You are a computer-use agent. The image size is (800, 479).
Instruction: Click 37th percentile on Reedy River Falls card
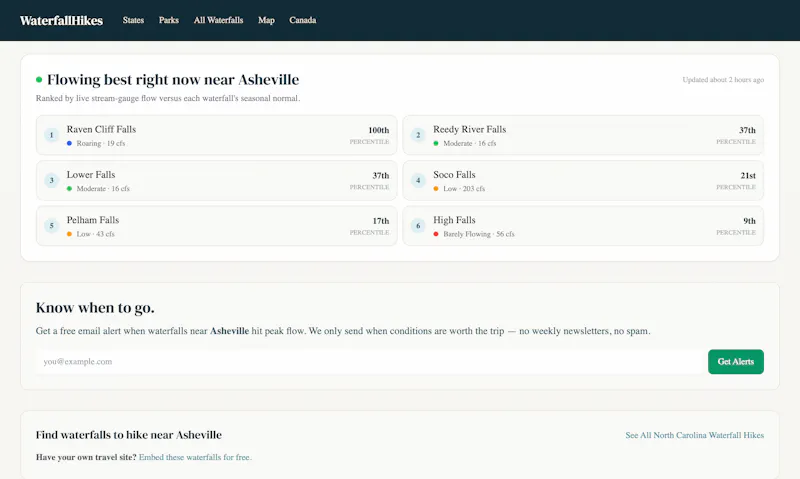(x=747, y=130)
